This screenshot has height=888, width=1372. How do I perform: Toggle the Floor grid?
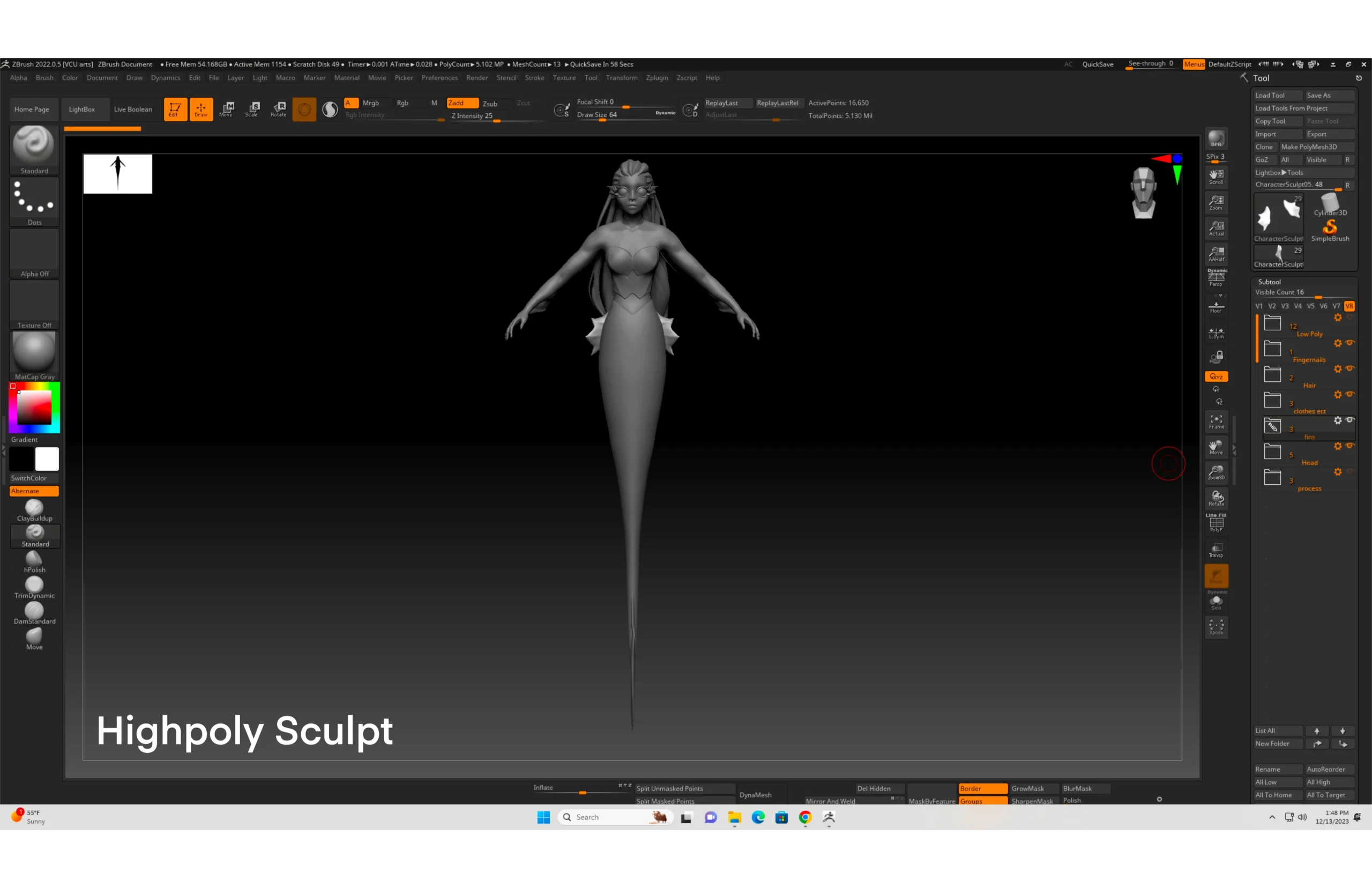point(1216,306)
